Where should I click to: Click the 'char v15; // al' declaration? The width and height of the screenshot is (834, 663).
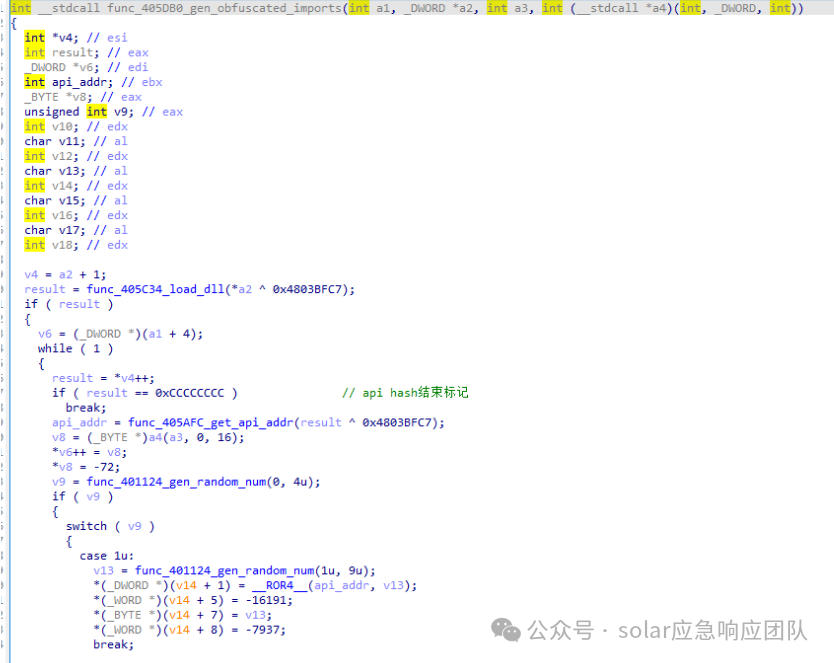point(76,200)
